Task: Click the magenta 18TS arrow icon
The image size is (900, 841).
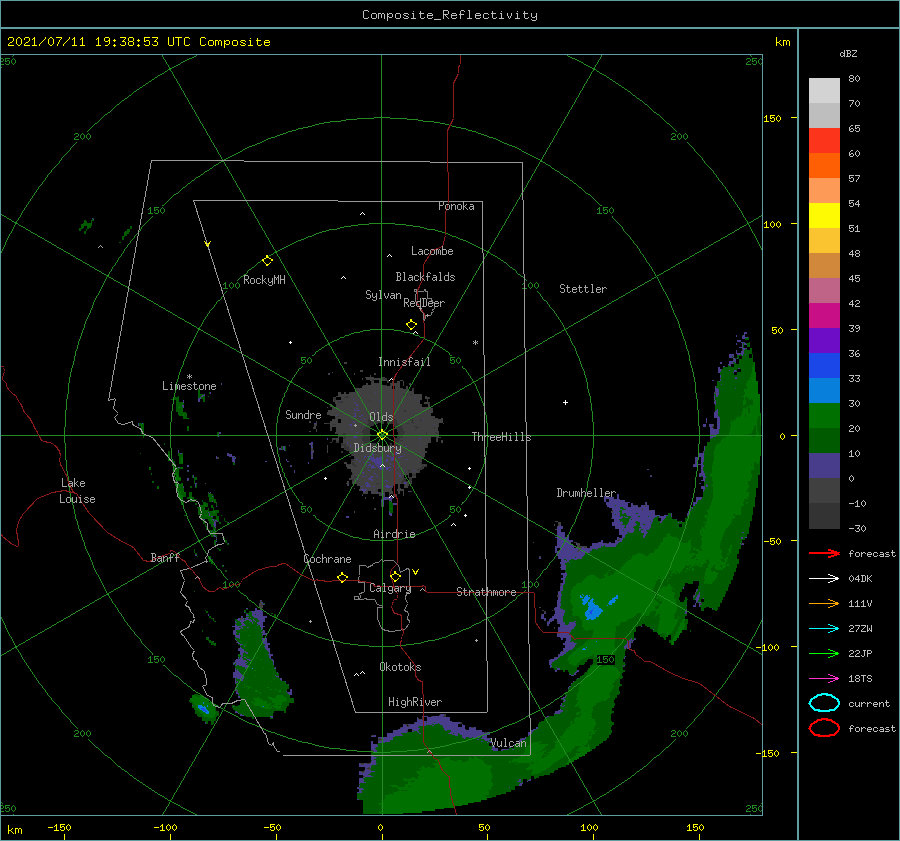Action: (824, 679)
